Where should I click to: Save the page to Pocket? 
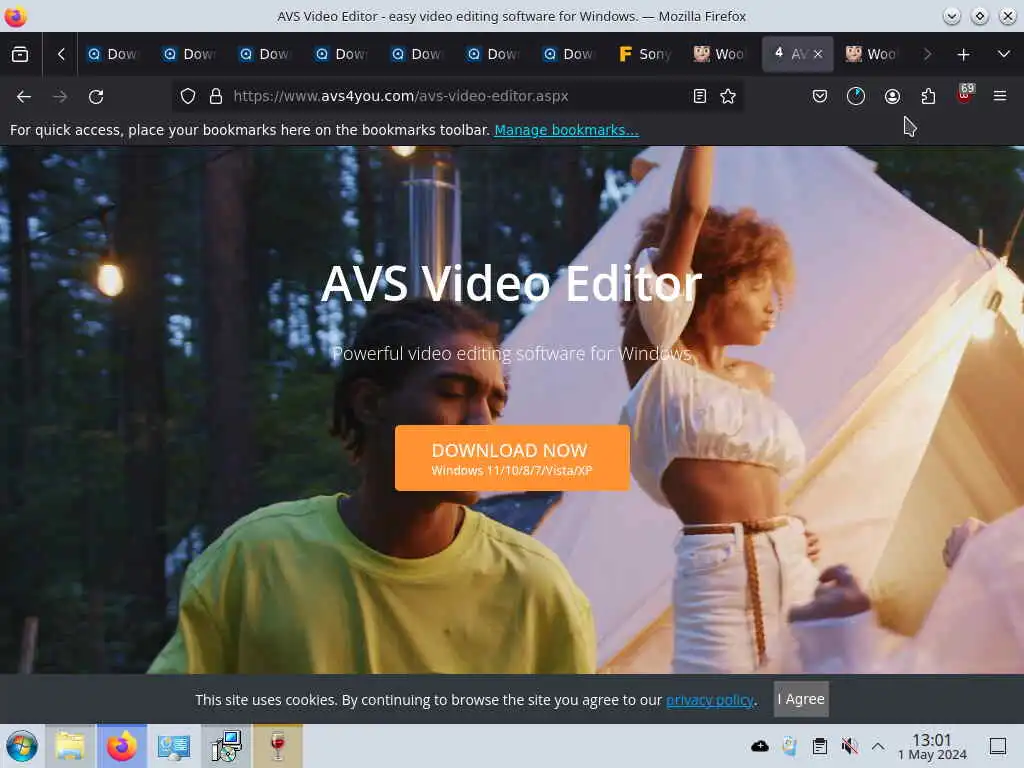tap(820, 97)
